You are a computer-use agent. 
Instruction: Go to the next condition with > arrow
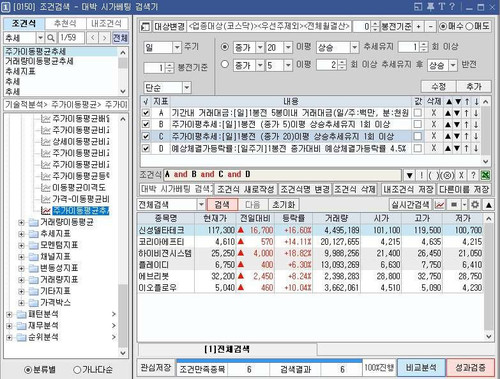(x=104, y=38)
